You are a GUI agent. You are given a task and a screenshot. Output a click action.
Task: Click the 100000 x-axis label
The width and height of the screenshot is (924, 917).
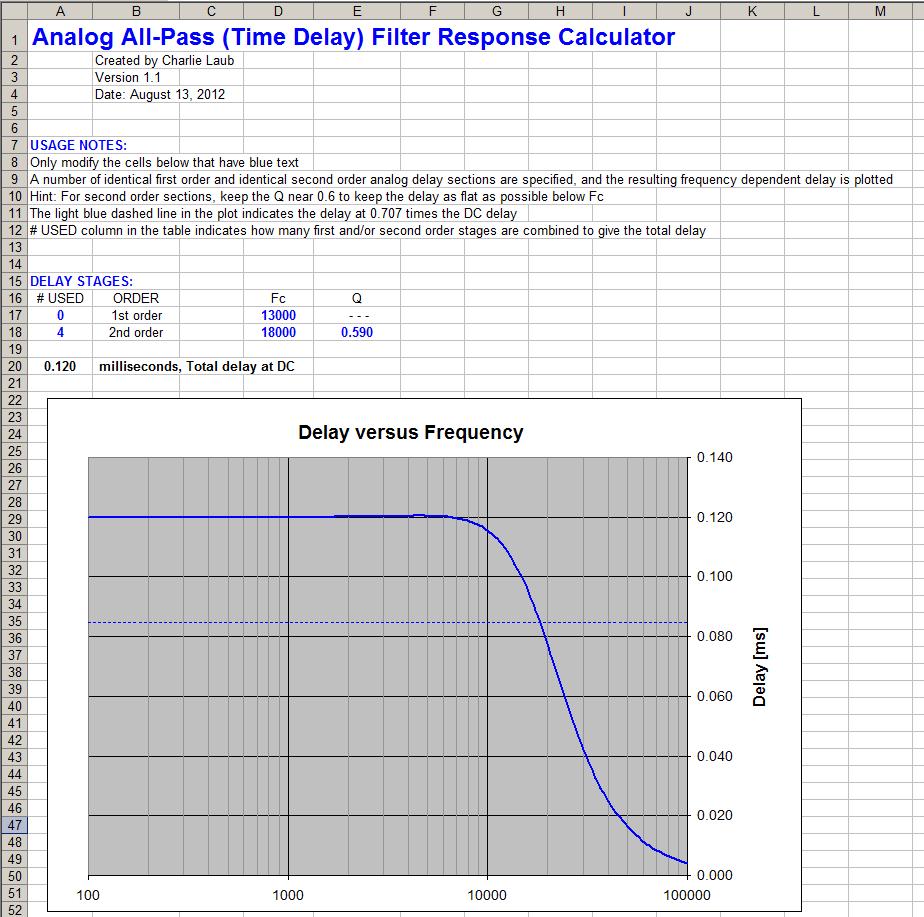coord(687,895)
